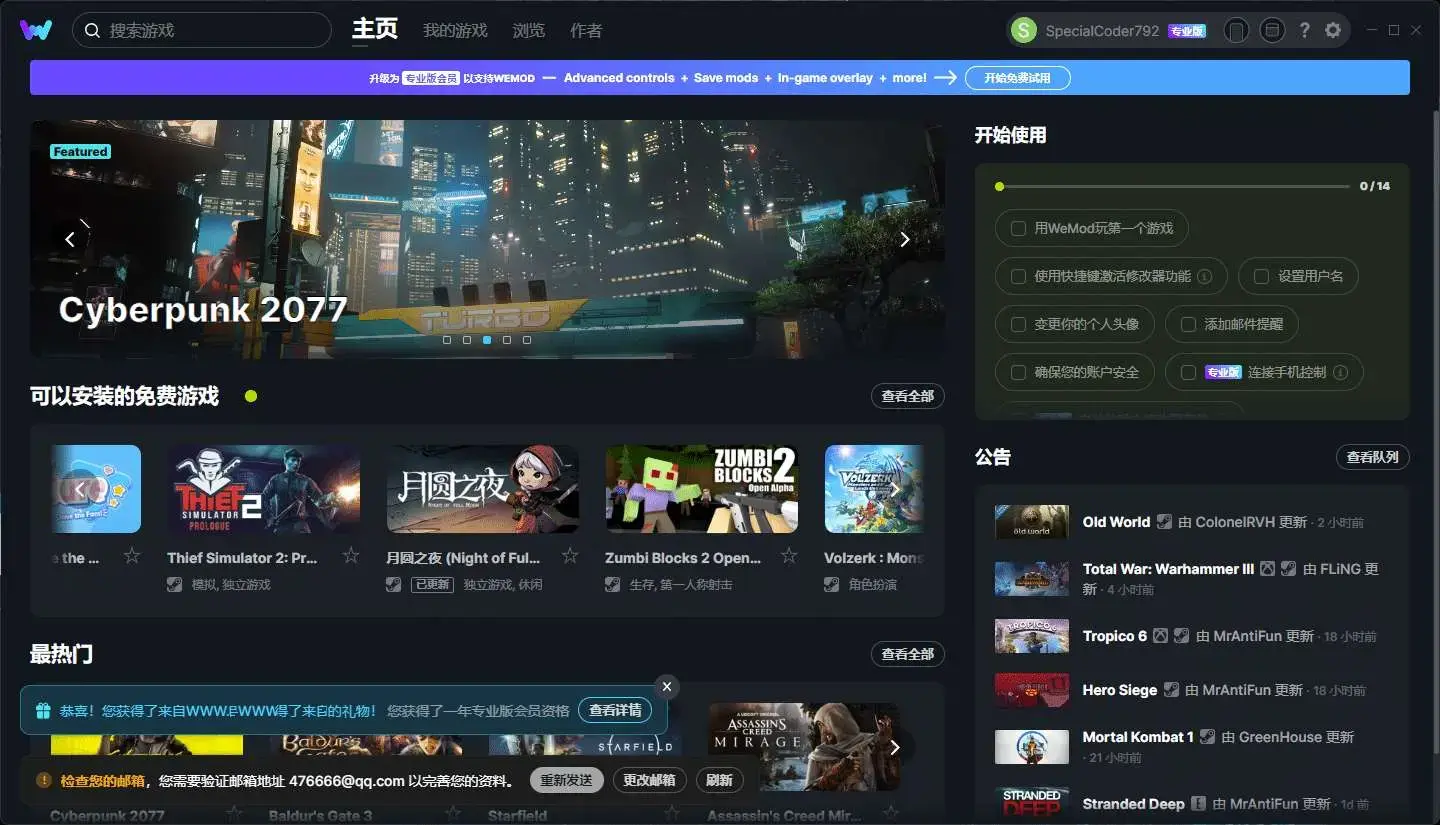This screenshot has width=1440, height=825.
Task: Click 重新发送 to resend verification email
Action: (x=566, y=779)
